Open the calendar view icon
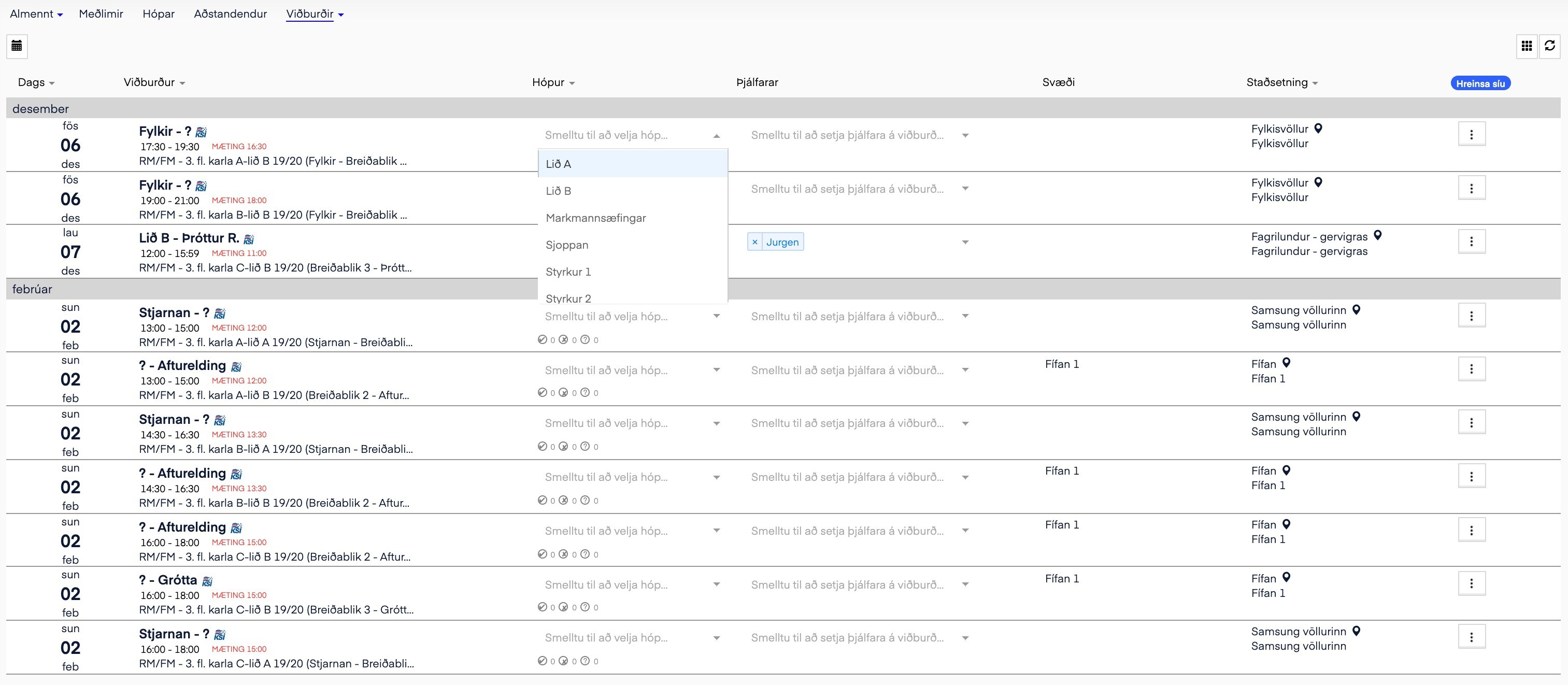 click(x=17, y=46)
